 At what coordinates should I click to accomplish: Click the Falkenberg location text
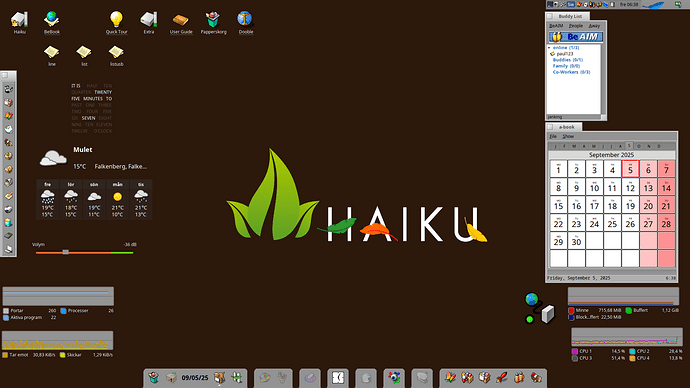pos(121,166)
